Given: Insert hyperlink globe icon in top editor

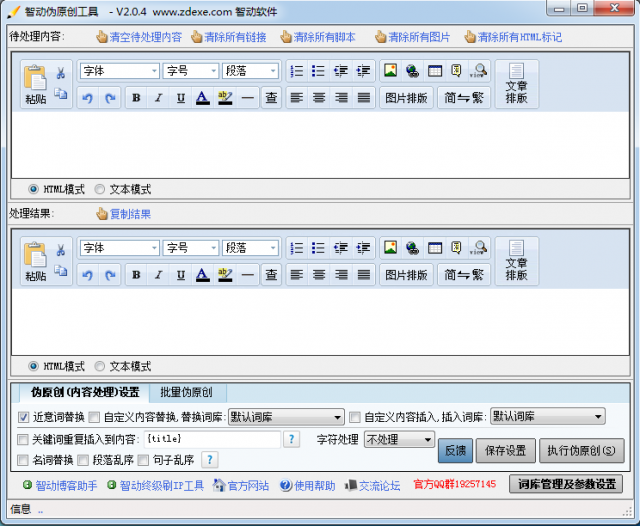Looking at the screenshot, I should click(413, 71).
